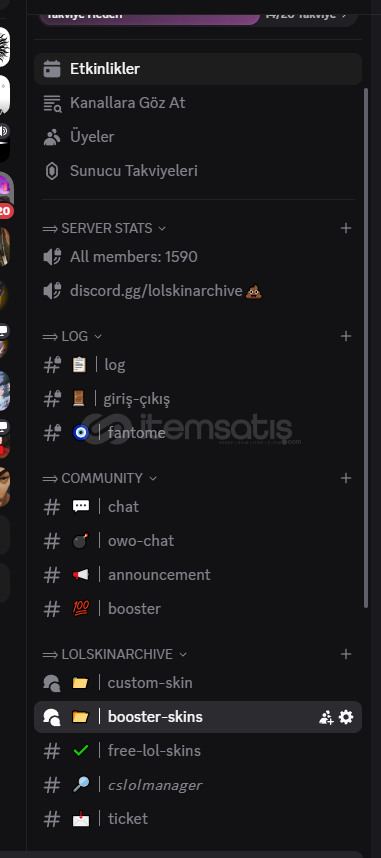Add a channel to SERVER STATS category
381x858 pixels.
click(346, 228)
